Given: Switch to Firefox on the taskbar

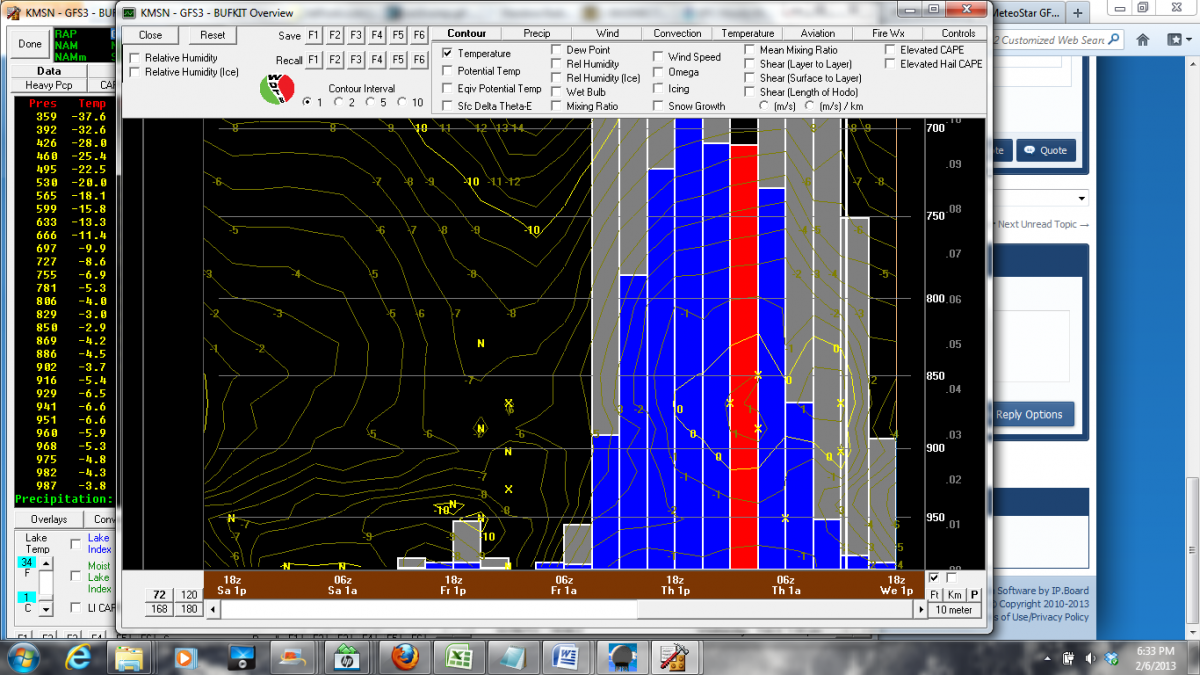Looking at the screenshot, I should point(404,657).
